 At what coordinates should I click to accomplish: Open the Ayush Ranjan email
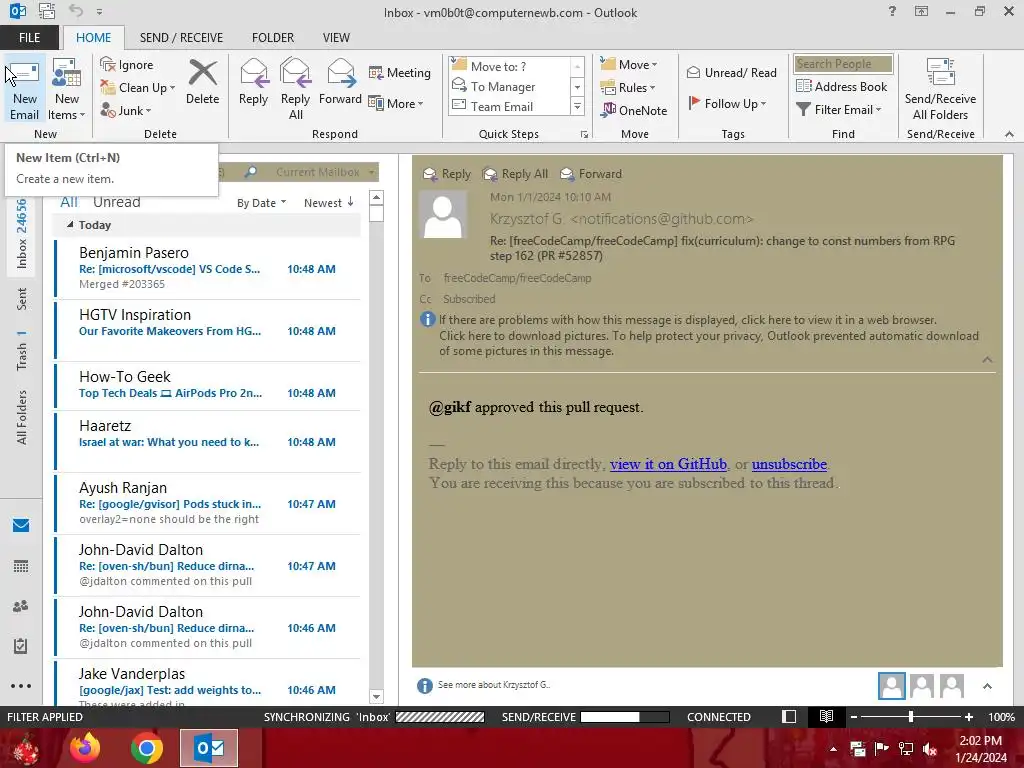tap(208, 503)
